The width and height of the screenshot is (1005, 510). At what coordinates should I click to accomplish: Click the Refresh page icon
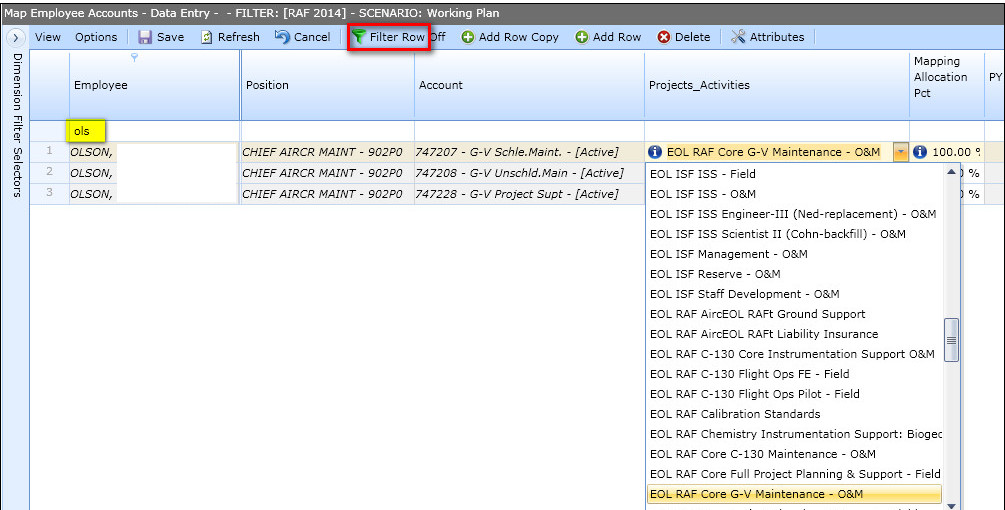coord(206,37)
